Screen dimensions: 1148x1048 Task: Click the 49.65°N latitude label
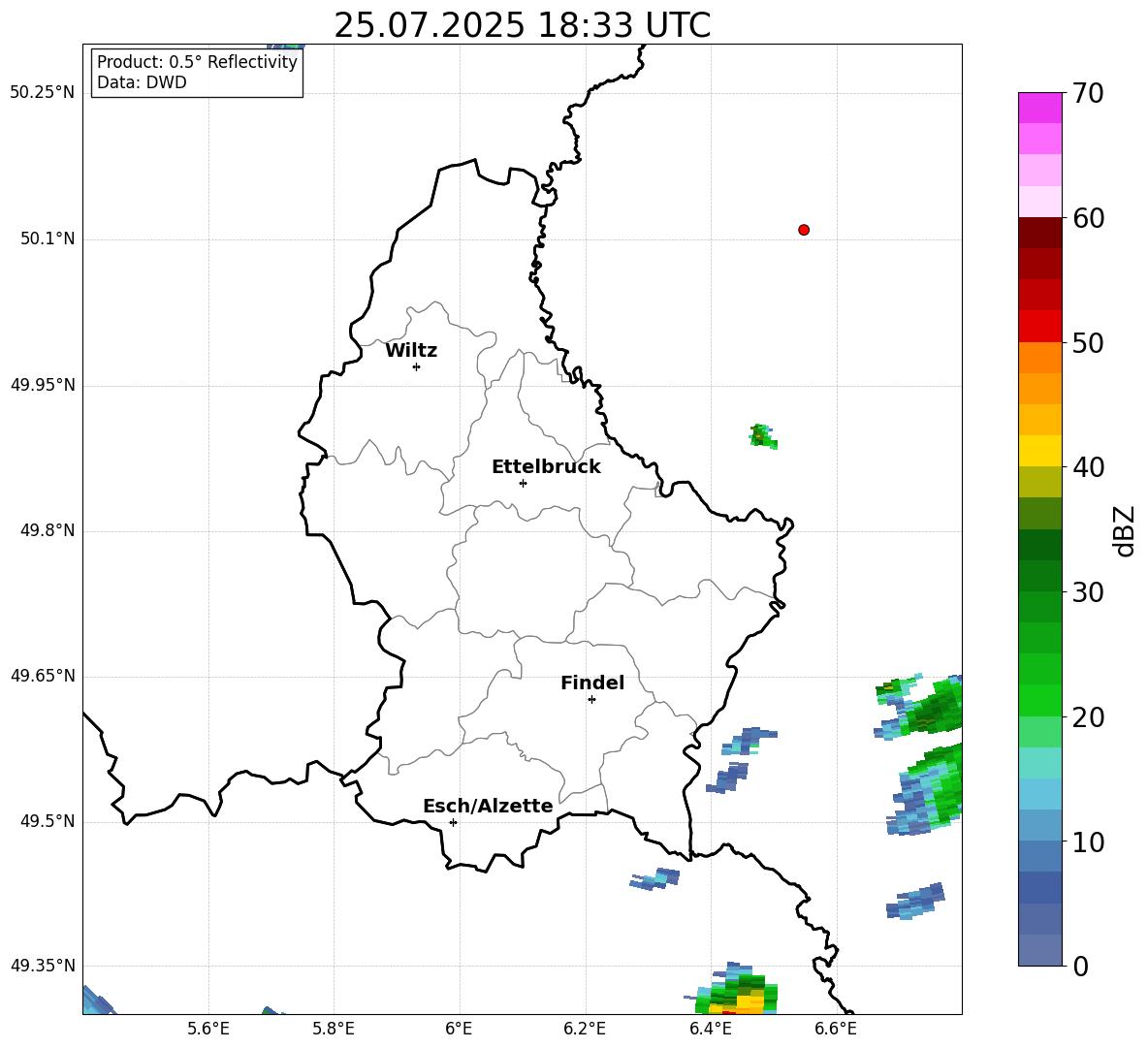click(43, 676)
